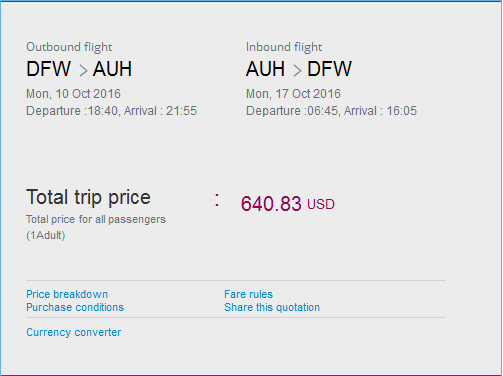503x376 pixels.
Task: Click the outbound Departure 18:40 time line
Action: [x=112, y=111]
